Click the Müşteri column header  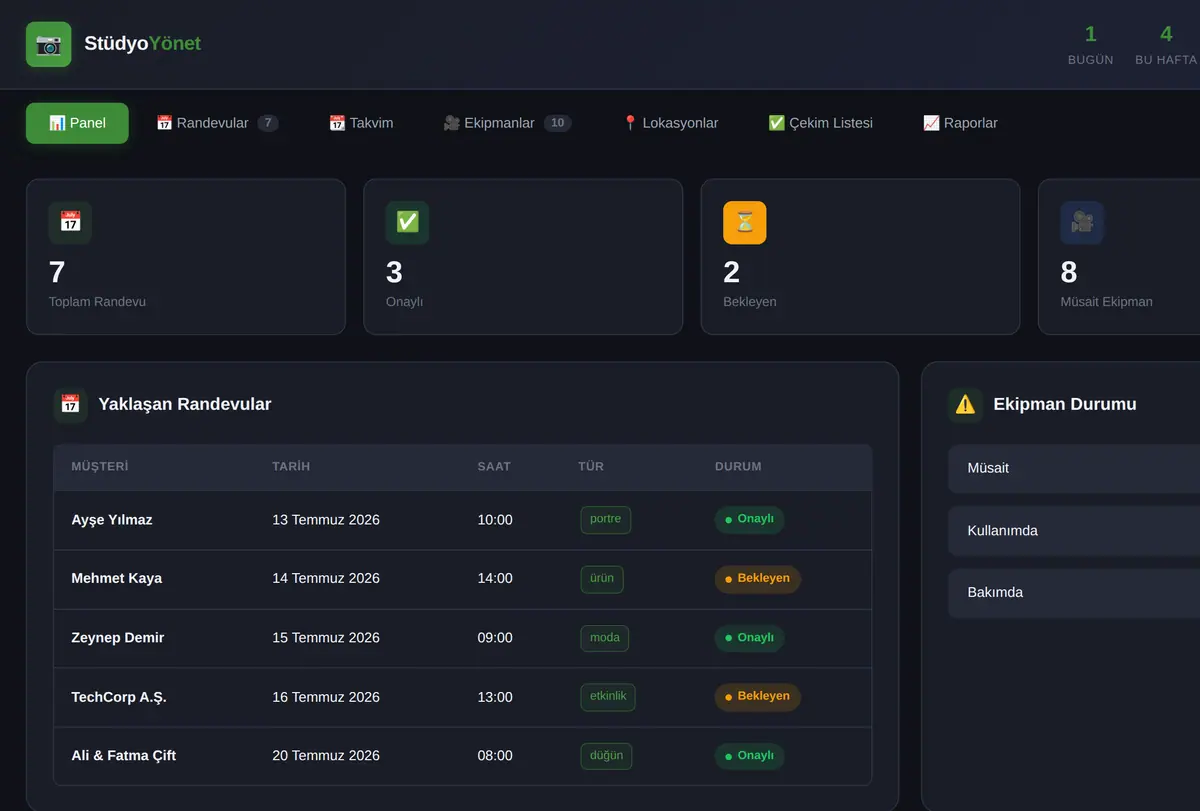[x=100, y=467]
